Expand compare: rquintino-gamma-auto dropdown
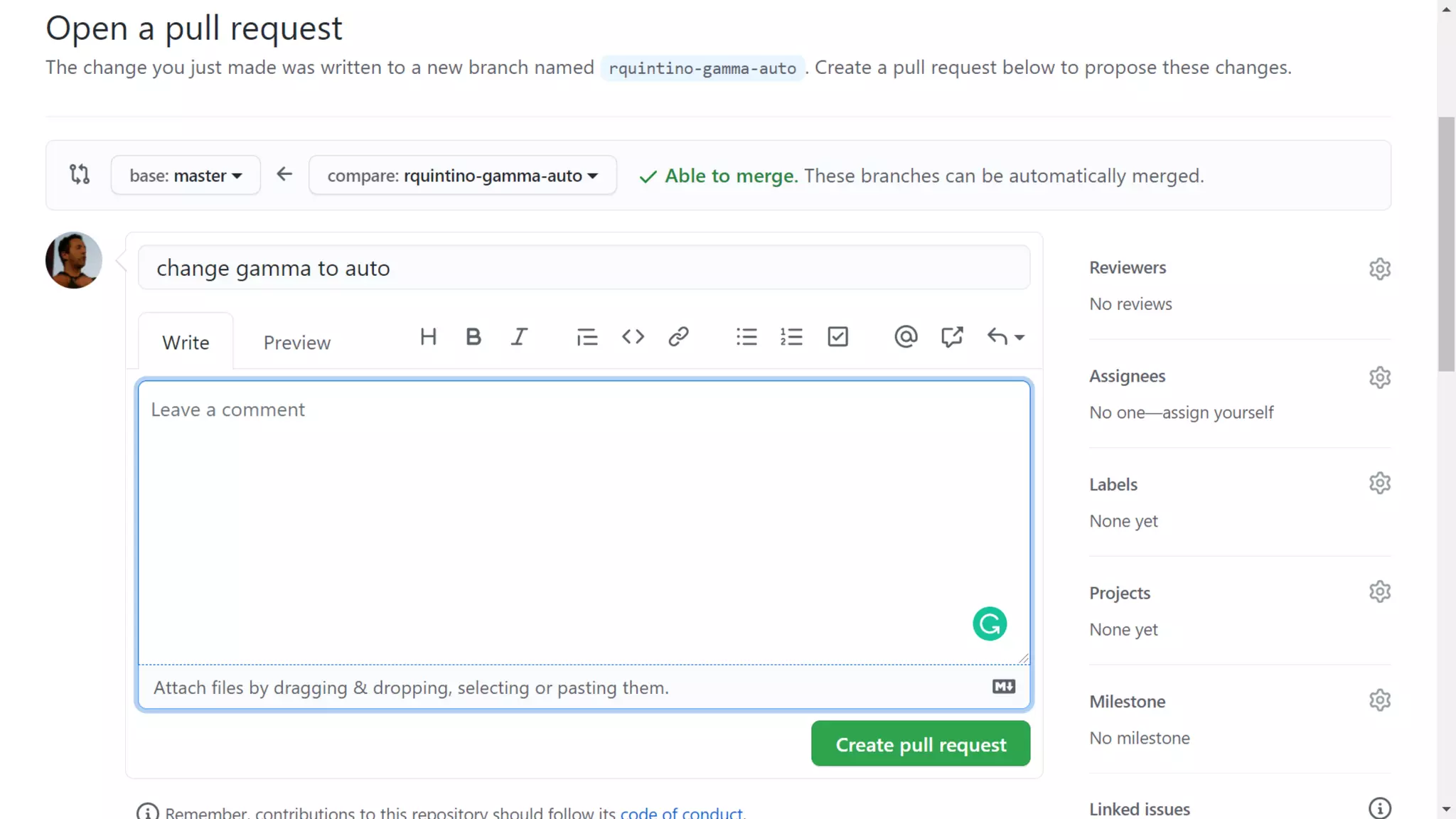This screenshot has width=1456, height=819. (462, 176)
